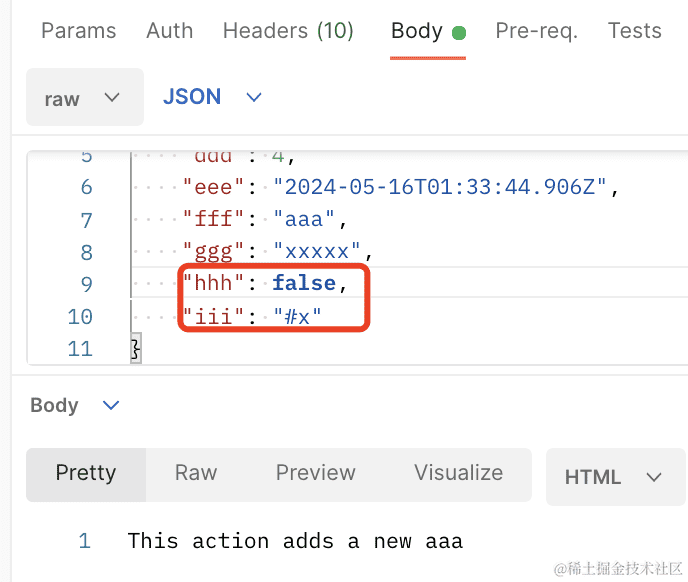The image size is (688, 582).
Task: Open the Headers (10) tab
Action: coord(288,31)
